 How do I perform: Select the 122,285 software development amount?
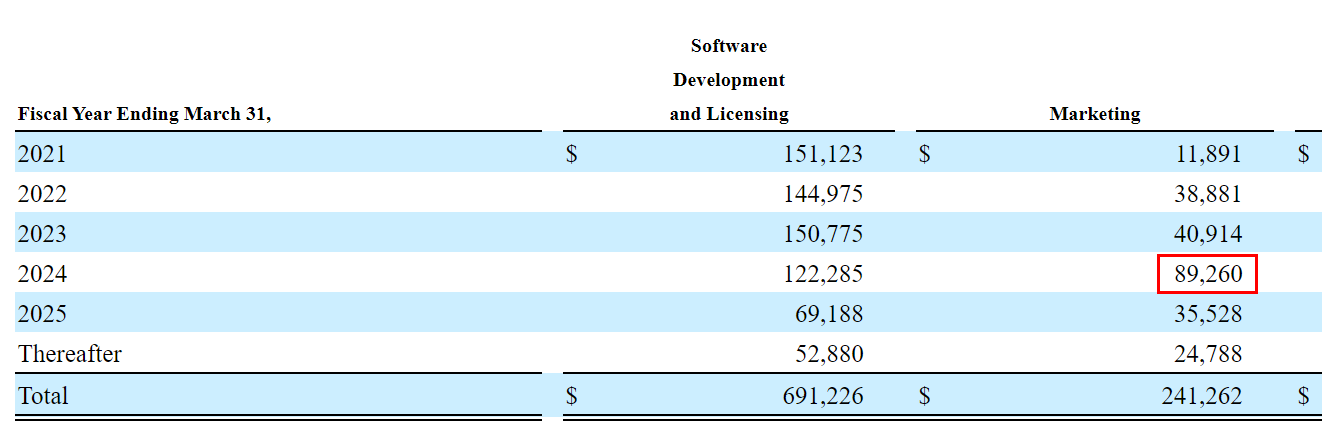pos(822,274)
